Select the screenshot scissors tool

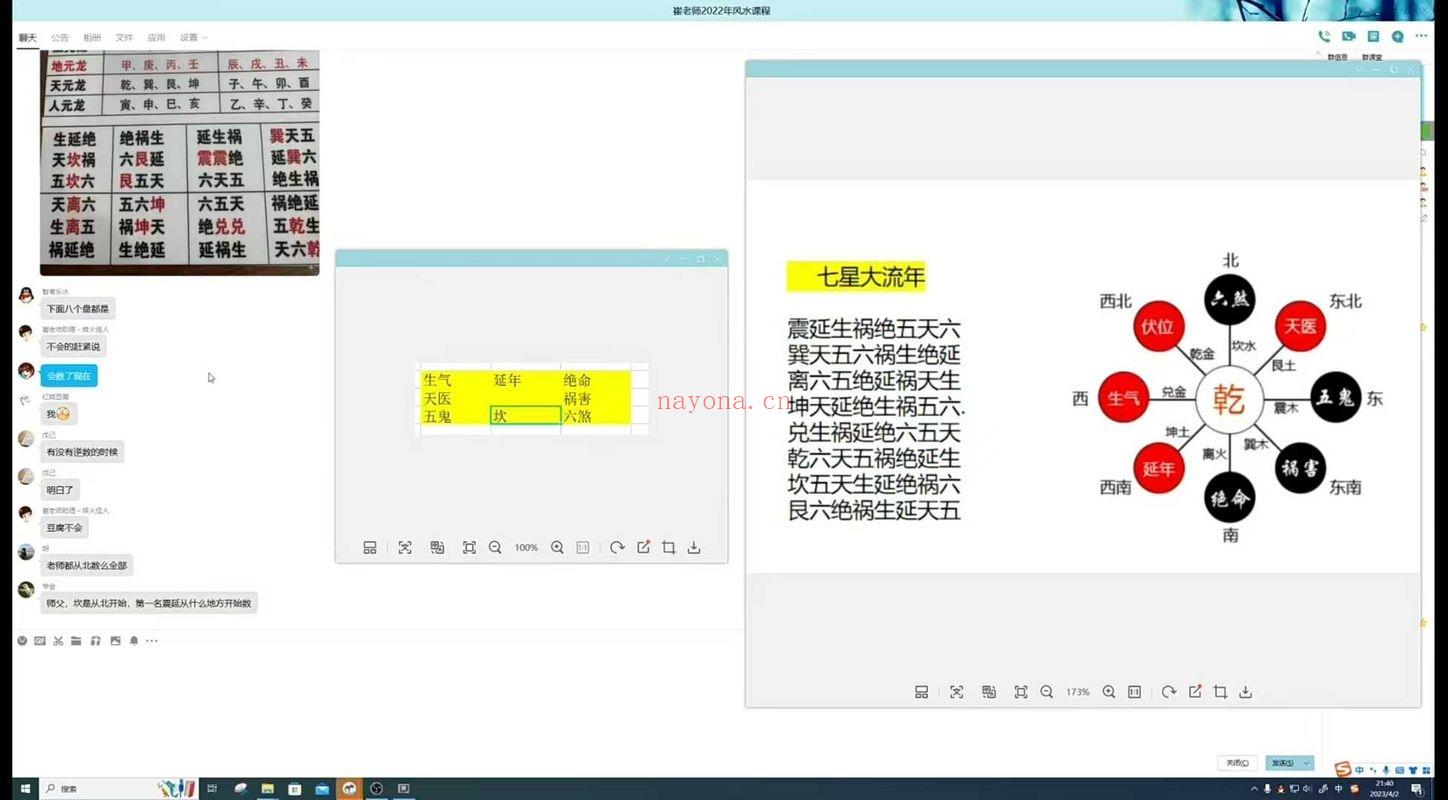(x=58, y=641)
